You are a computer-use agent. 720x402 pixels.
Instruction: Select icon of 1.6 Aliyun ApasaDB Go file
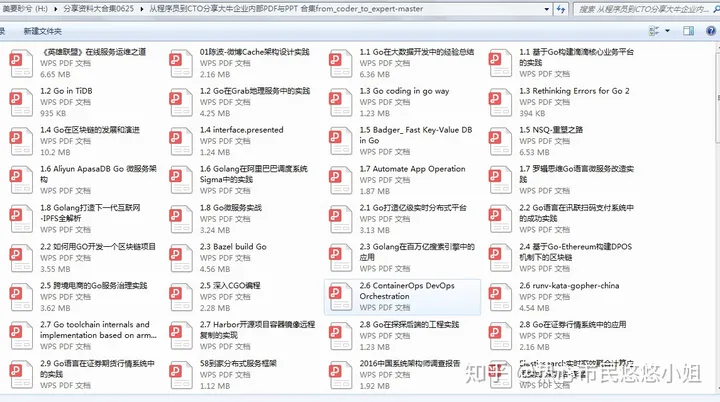21,180
